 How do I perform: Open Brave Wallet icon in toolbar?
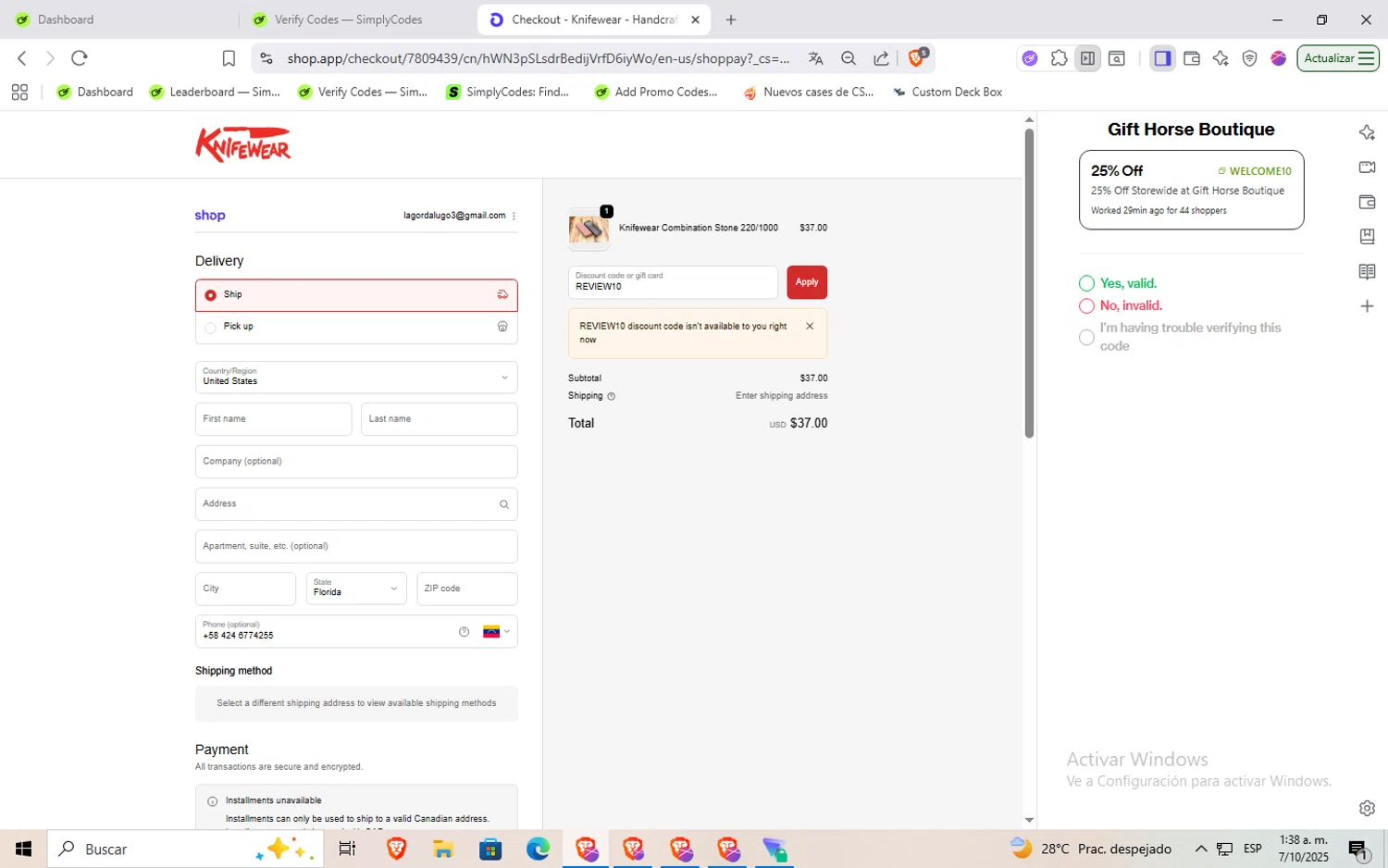click(1192, 58)
